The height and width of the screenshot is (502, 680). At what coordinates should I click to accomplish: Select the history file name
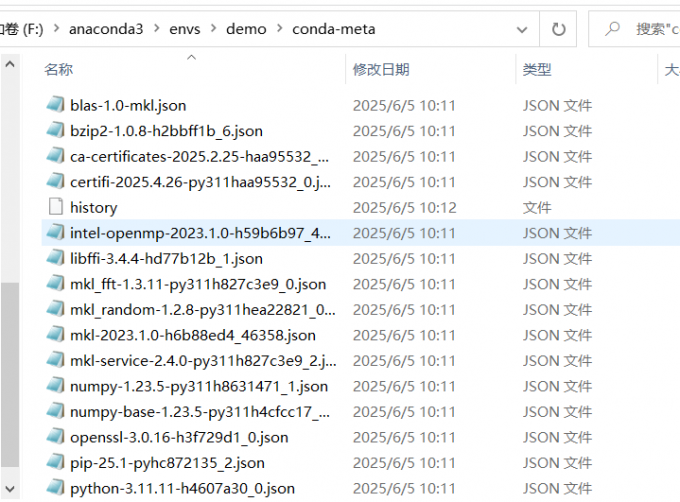pyautogui.click(x=94, y=208)
